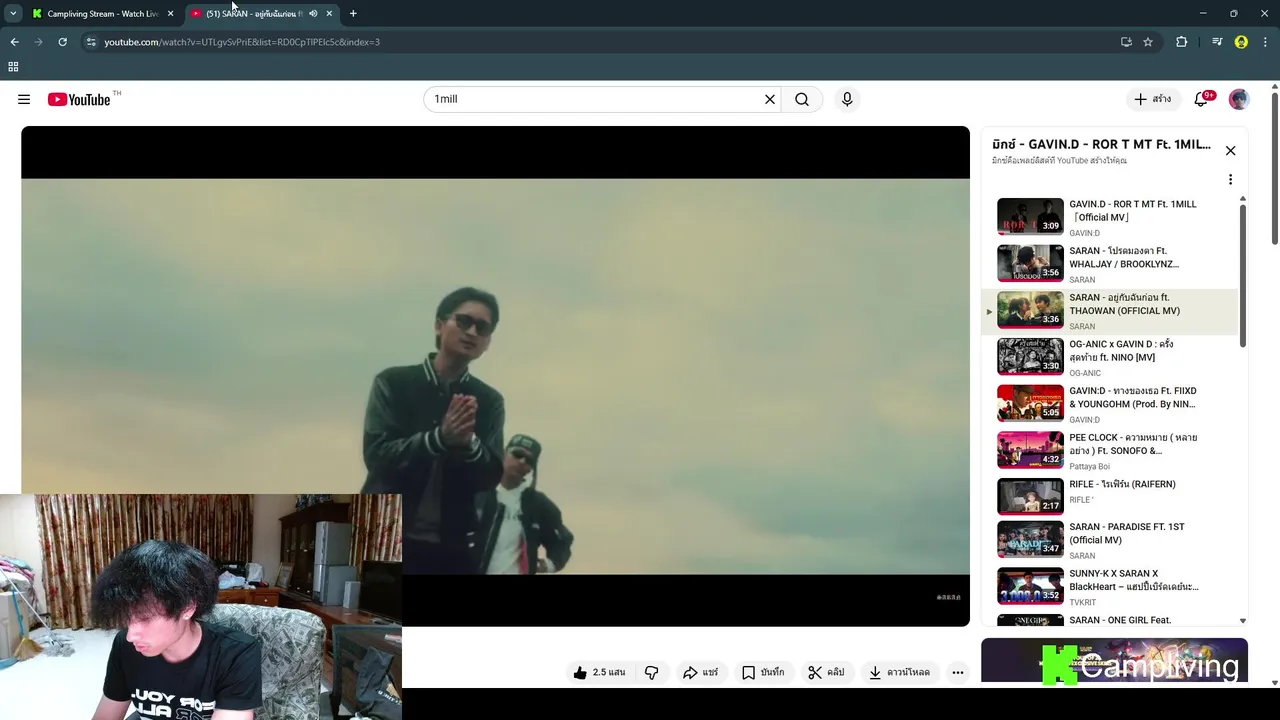Screen dimensions: 1280x720
Task: Share the video via แชร์
Action: [x=700, y=673]
